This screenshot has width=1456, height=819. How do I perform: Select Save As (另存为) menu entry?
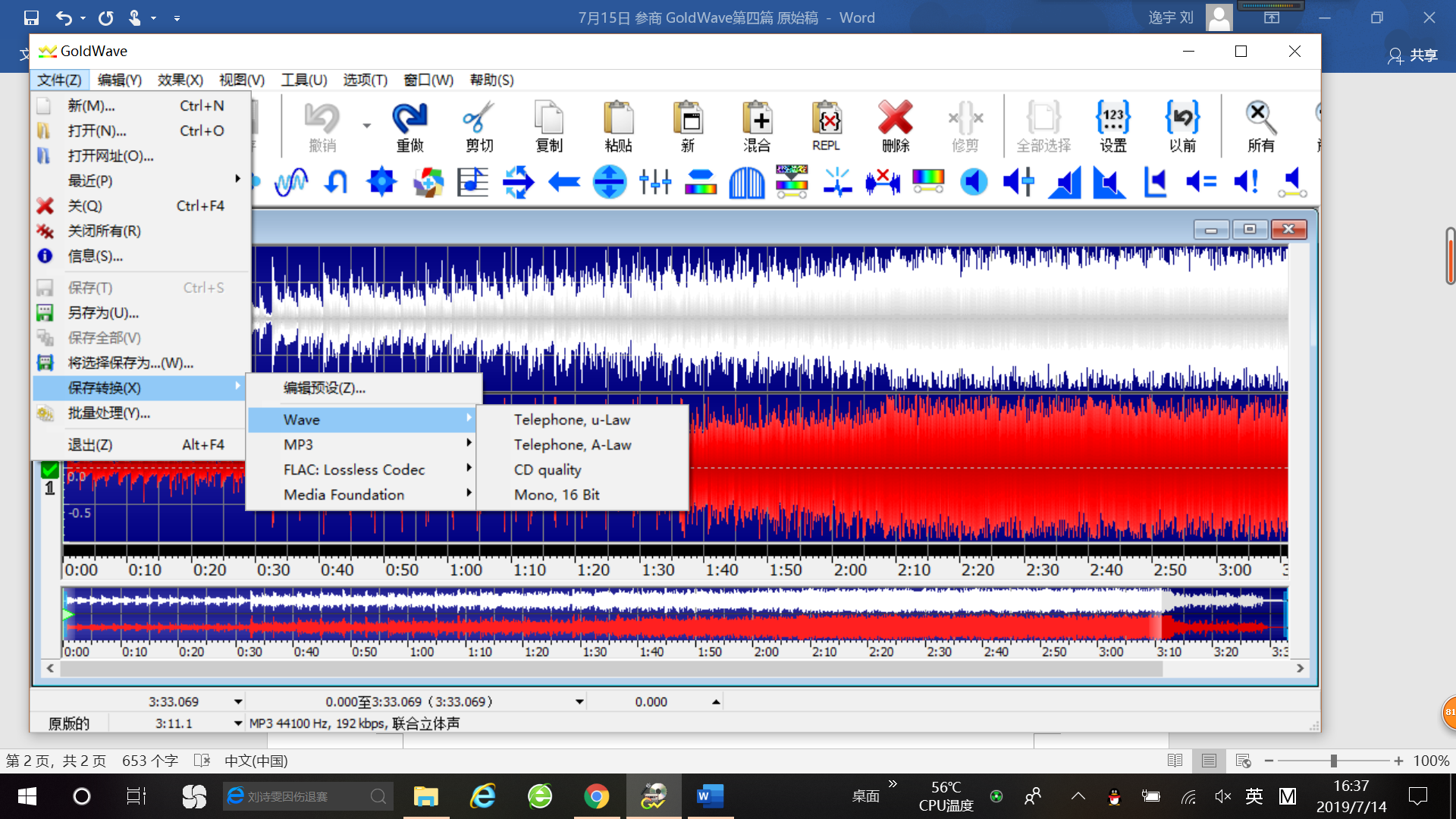point(103,312)
